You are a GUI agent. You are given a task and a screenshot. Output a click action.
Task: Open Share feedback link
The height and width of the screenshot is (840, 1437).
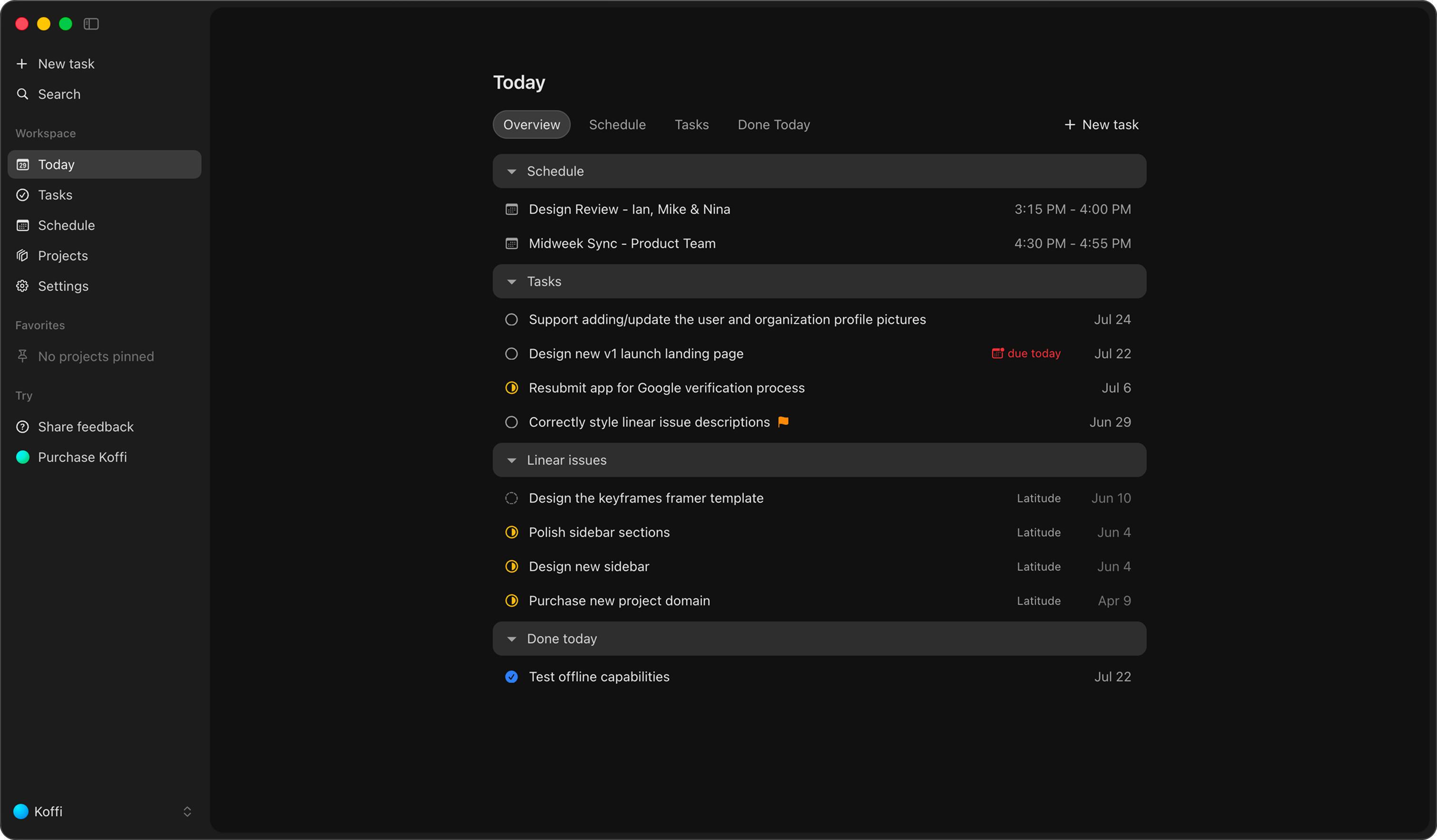coord(86,427)
